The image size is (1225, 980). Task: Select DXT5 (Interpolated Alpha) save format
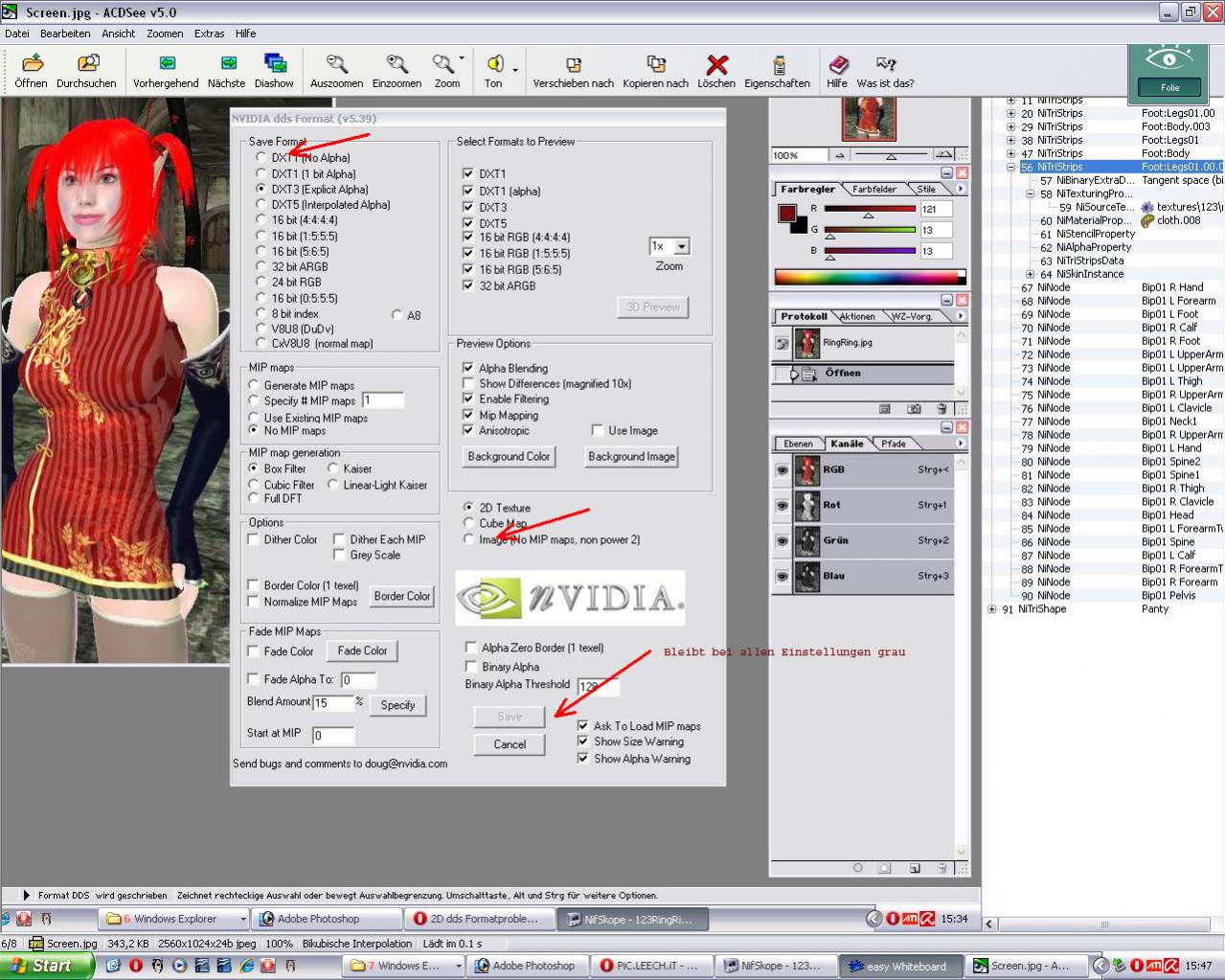(x=261, y=205)
